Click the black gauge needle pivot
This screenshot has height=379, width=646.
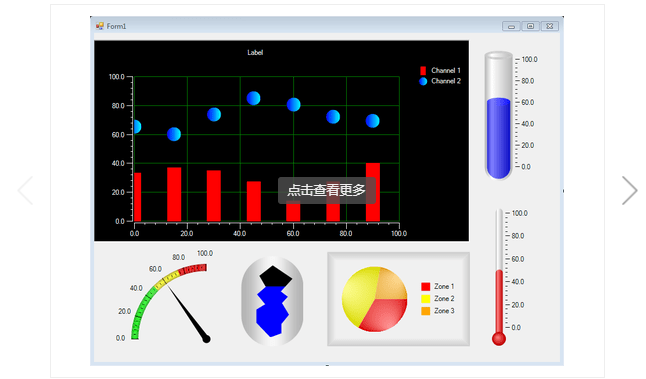coord(206,339)
